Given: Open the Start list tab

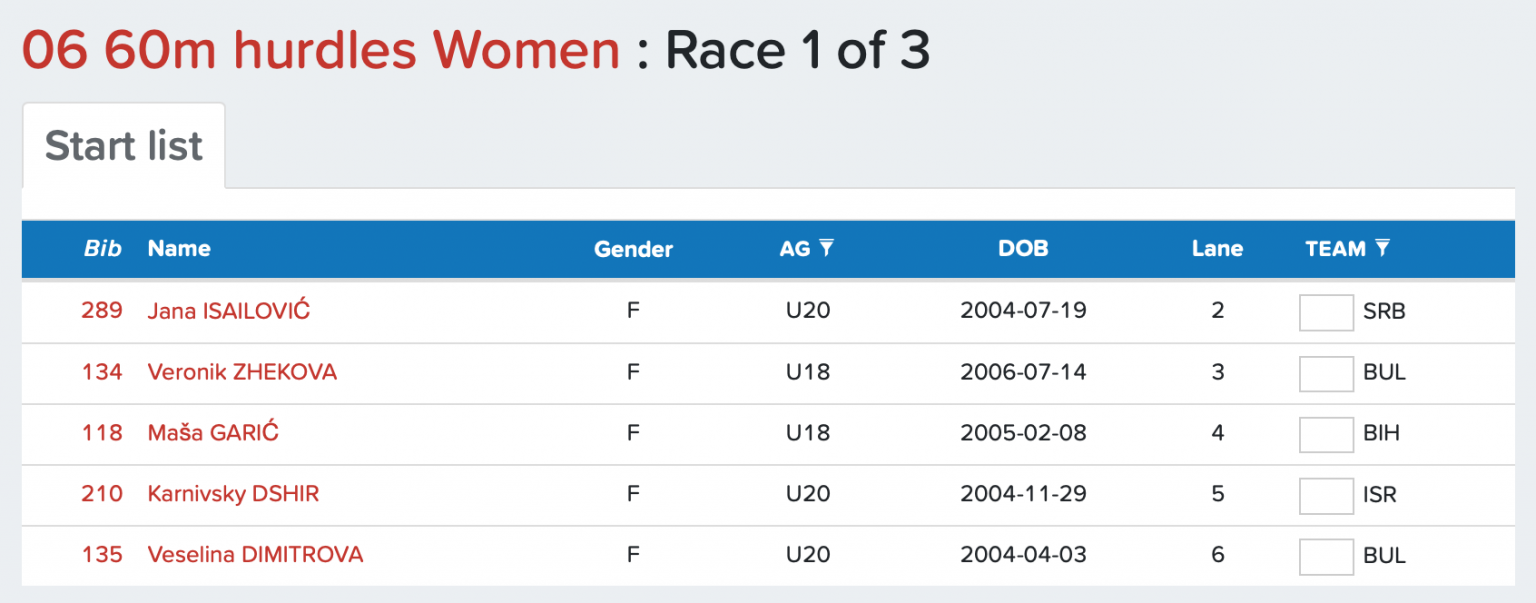Looking at the screenshot, I should coord(124,146).
